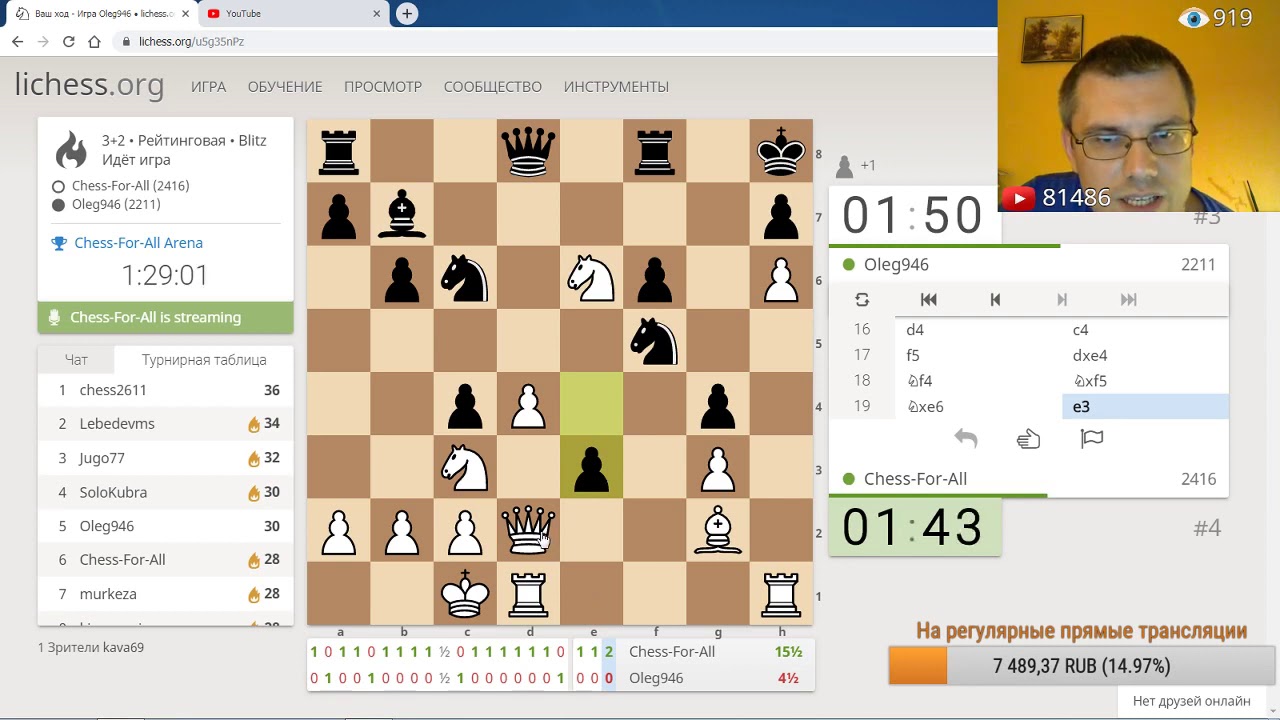Click the white pawn on d4

[x=528, y=404]
